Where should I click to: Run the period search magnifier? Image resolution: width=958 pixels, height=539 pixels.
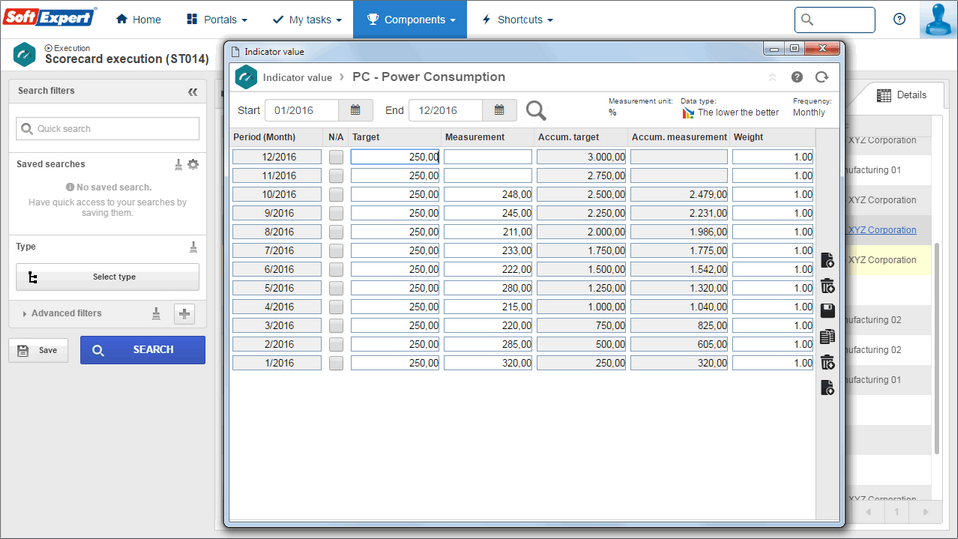(x=536, y=111)
